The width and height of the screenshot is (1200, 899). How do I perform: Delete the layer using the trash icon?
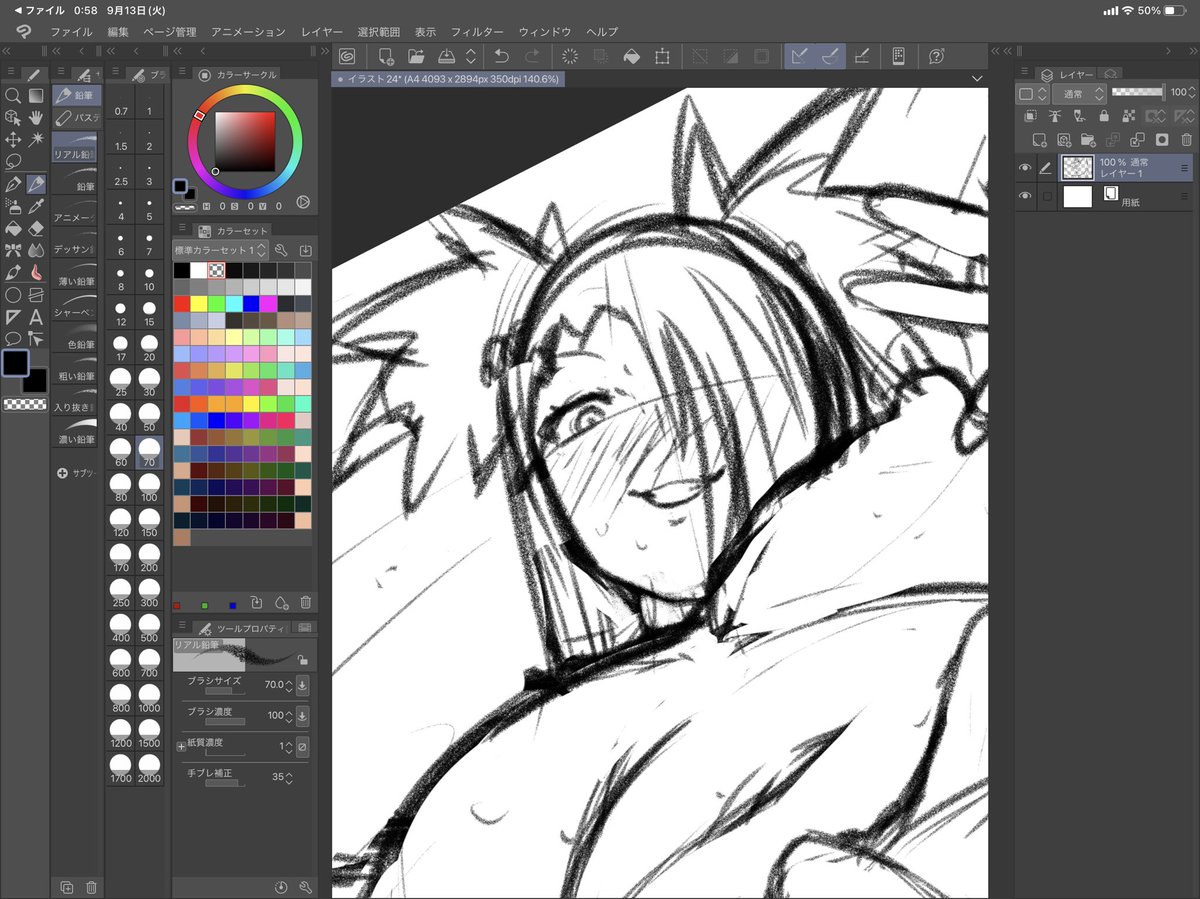coord(1186,140)
